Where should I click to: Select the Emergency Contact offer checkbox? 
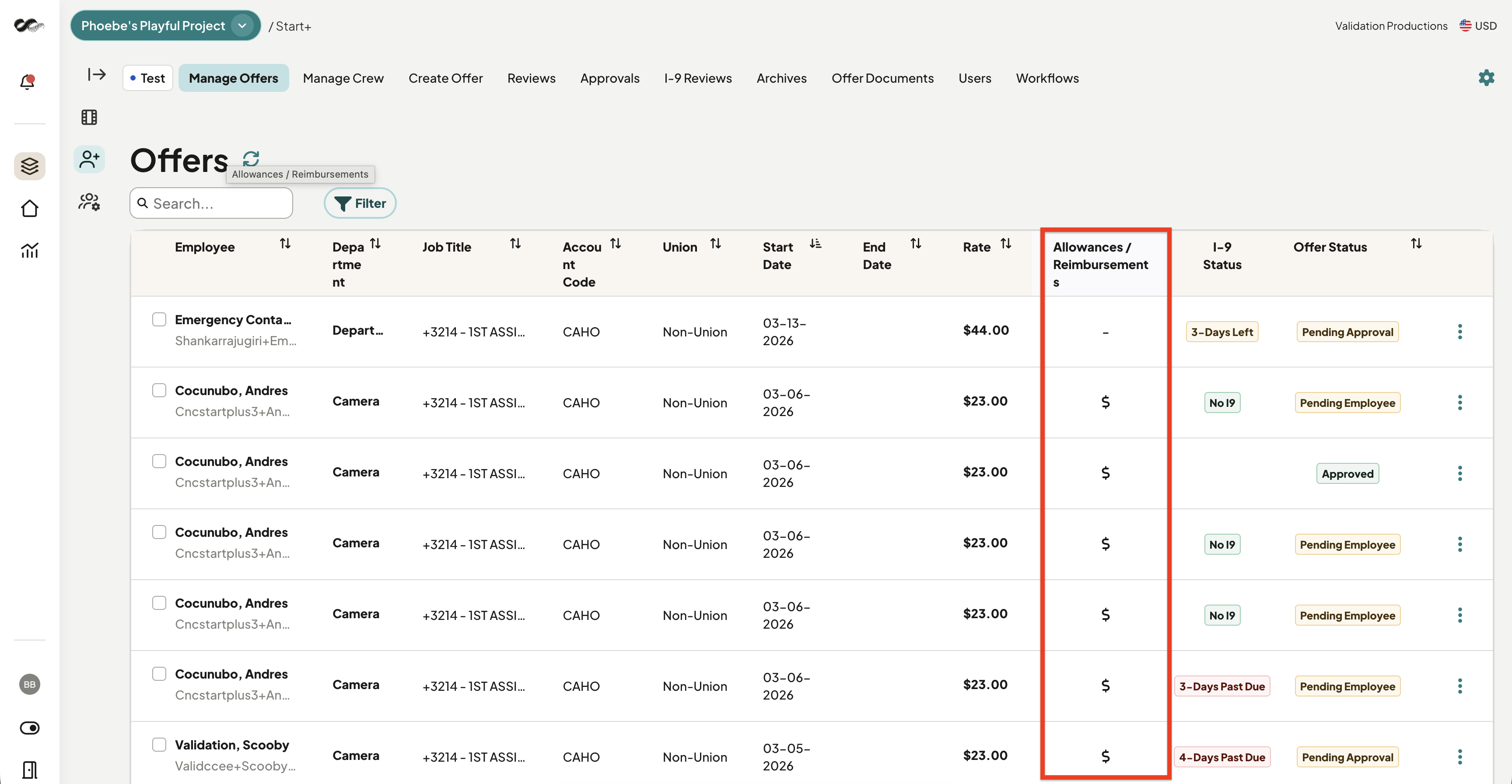159,319
